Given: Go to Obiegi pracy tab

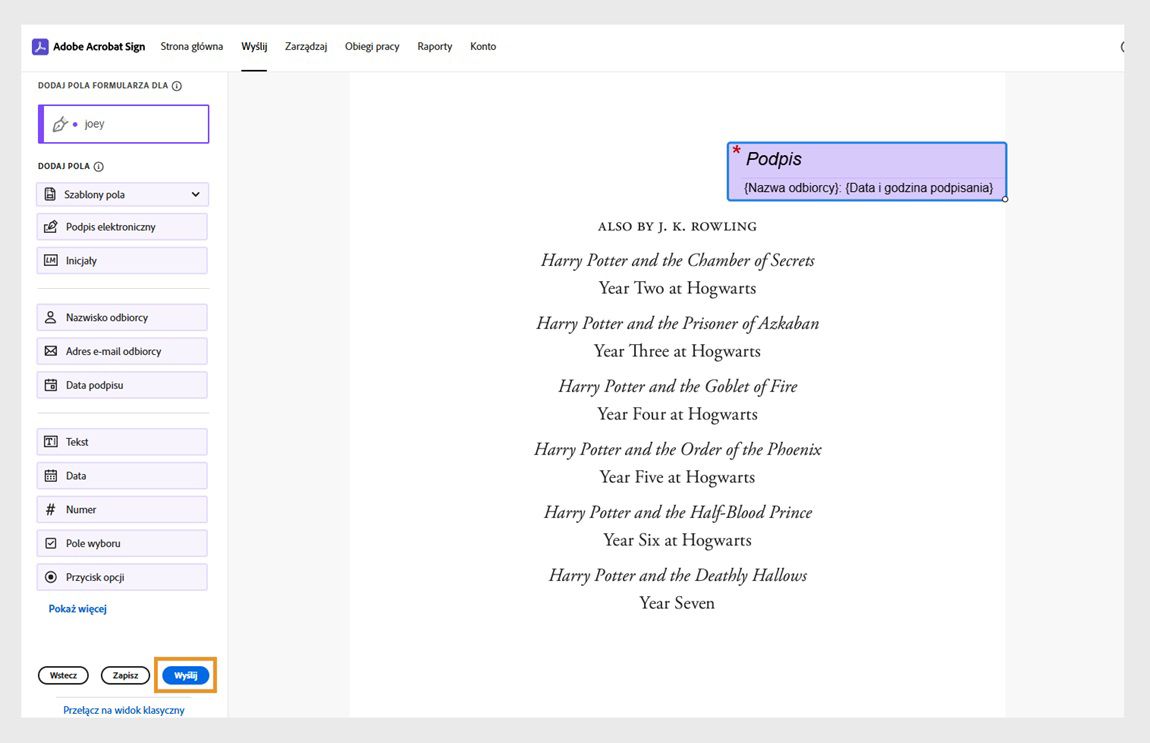Looking at the screenshot, I should tap(372, 46).
